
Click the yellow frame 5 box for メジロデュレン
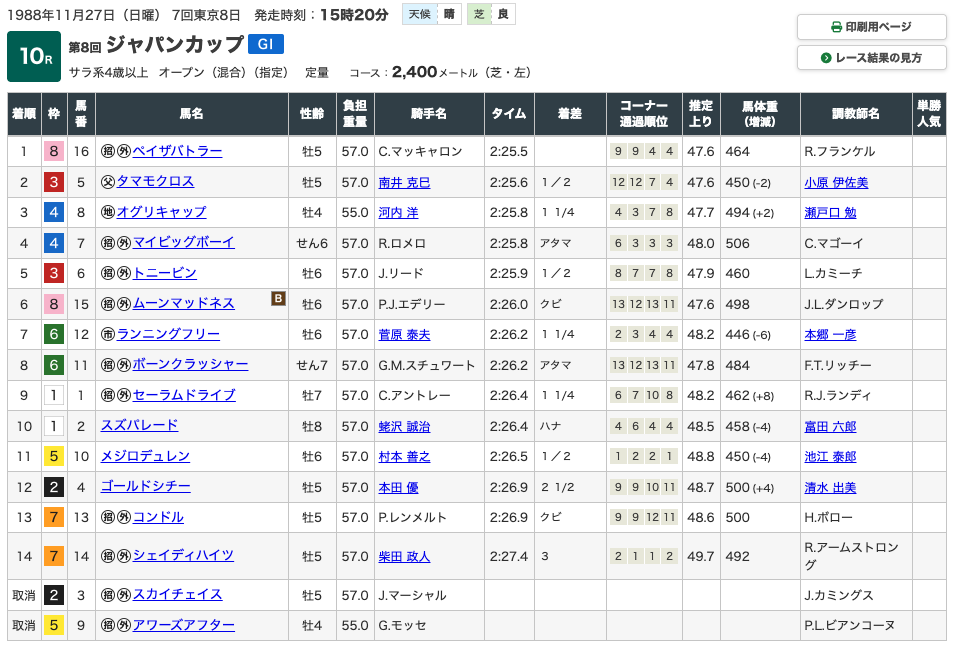(x=54, y=456)
